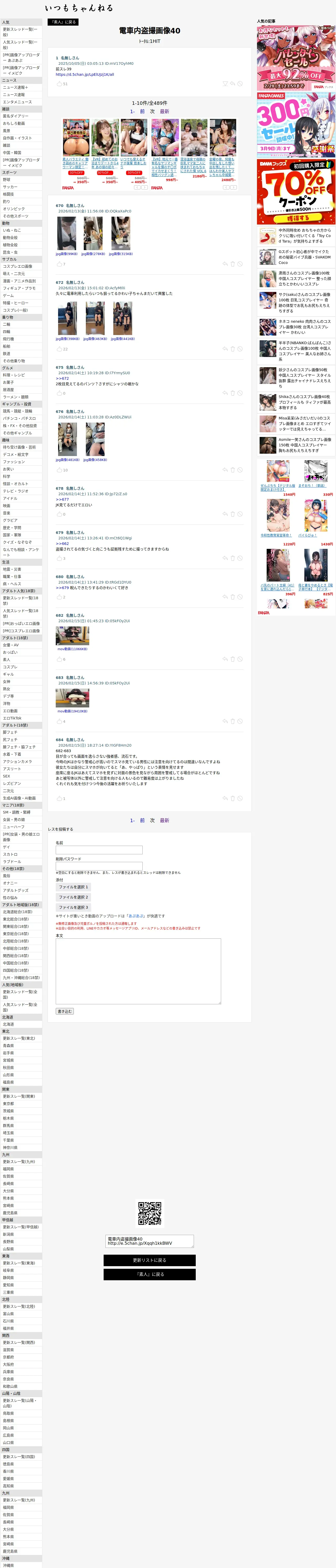Screen dimensions: 336x1568
Task: Click the QR code image
Action: coord(150,1213)
